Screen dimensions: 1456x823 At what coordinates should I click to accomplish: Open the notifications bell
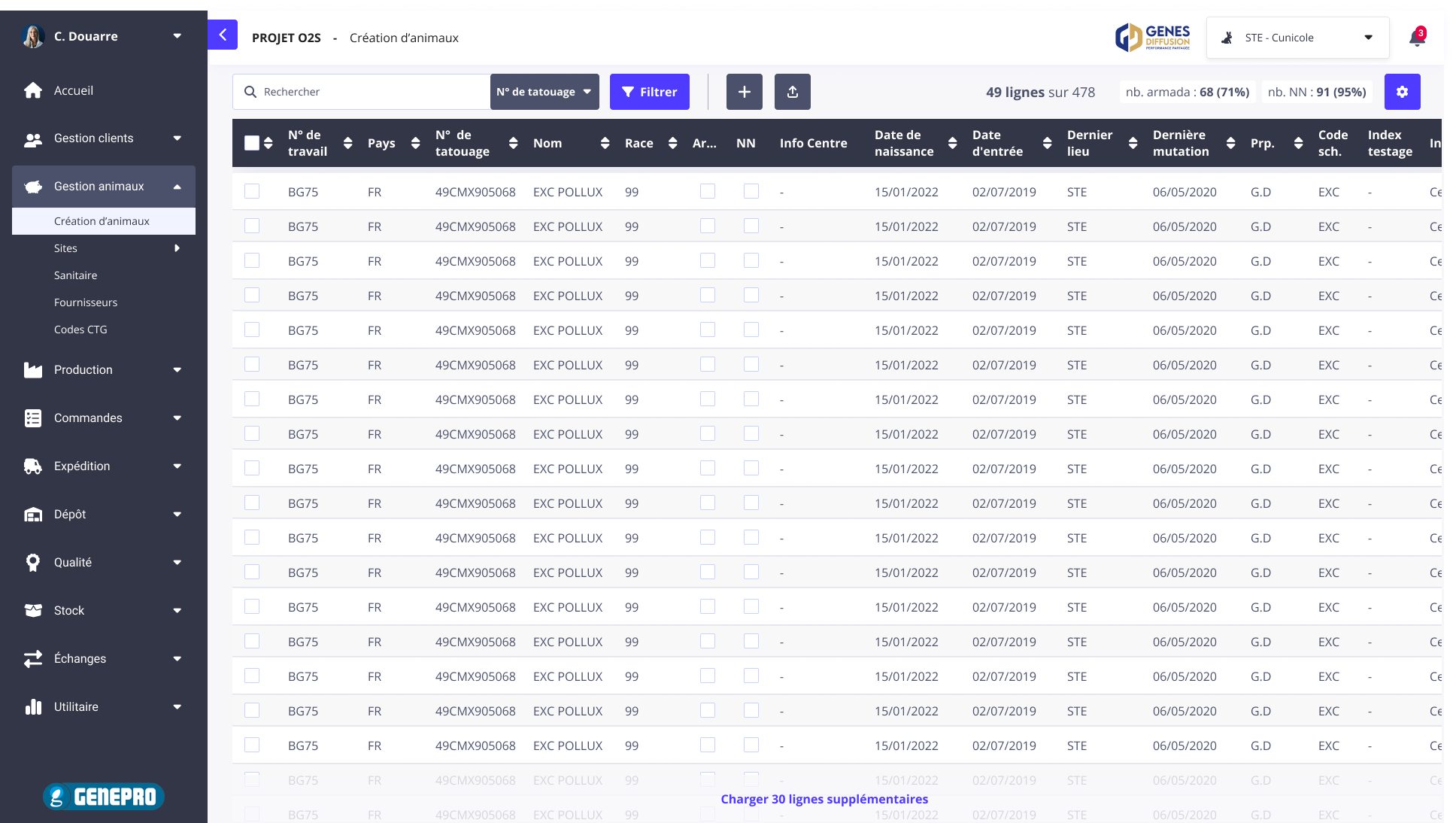pos(1417,38)
